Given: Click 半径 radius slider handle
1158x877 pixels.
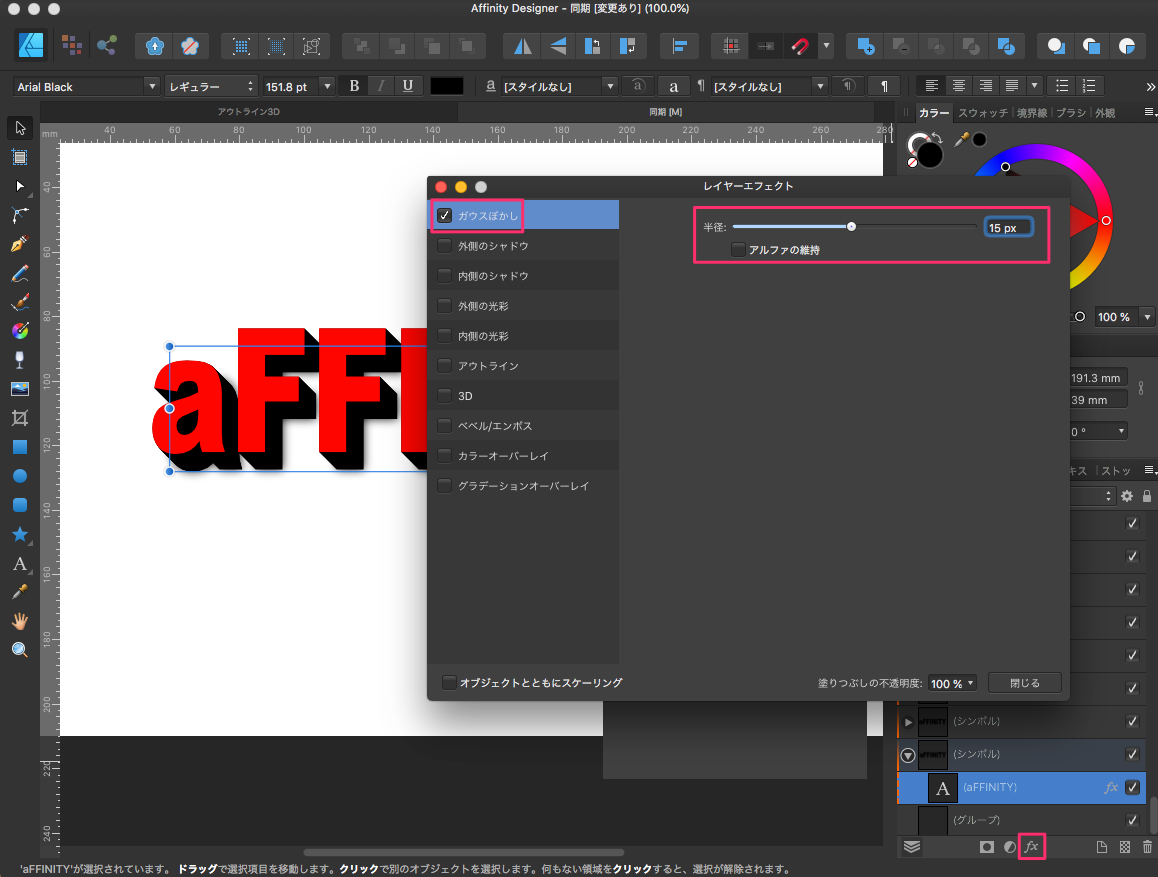Looking at the screenshot, I should pyautogui.click(x=852, y=227).
